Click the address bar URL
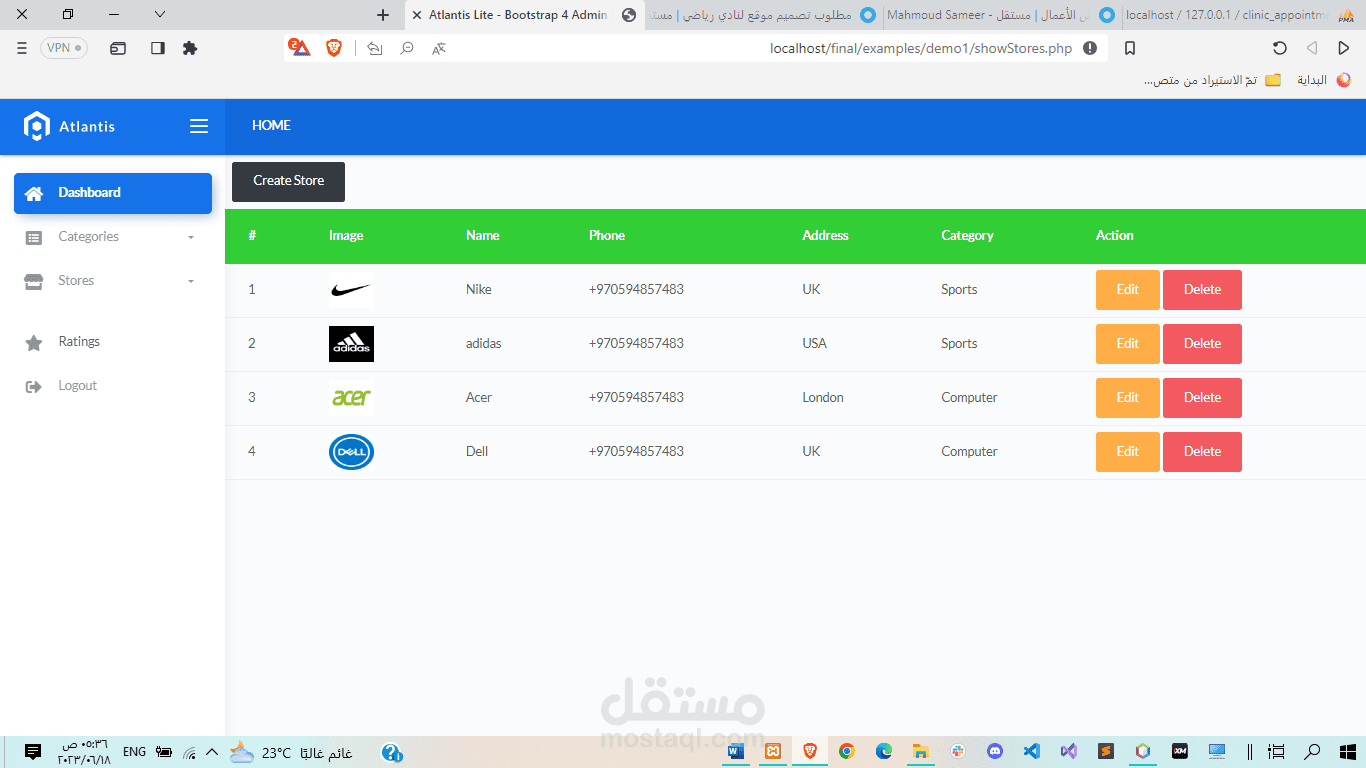This screenshot has width=1366, height=768. pos(921,48)
